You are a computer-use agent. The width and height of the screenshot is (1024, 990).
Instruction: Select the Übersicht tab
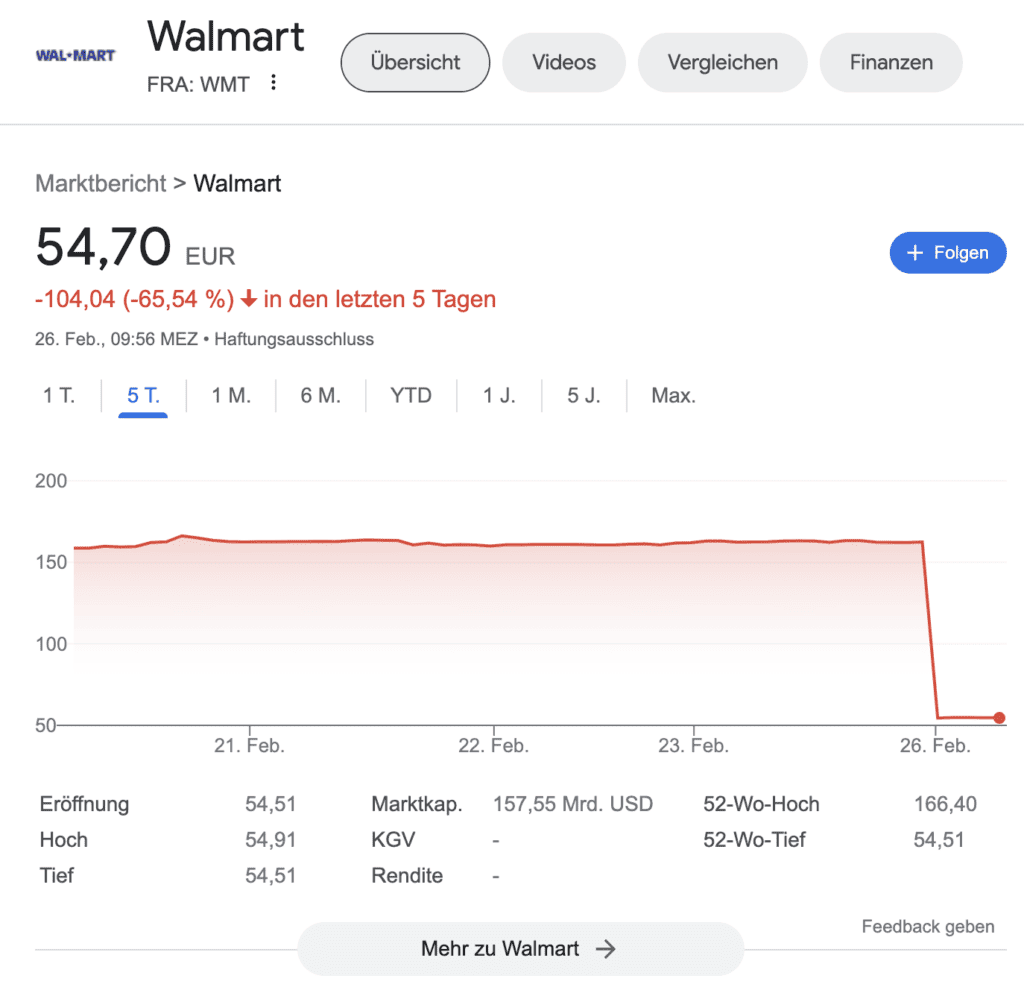click(x=414, y=62)
